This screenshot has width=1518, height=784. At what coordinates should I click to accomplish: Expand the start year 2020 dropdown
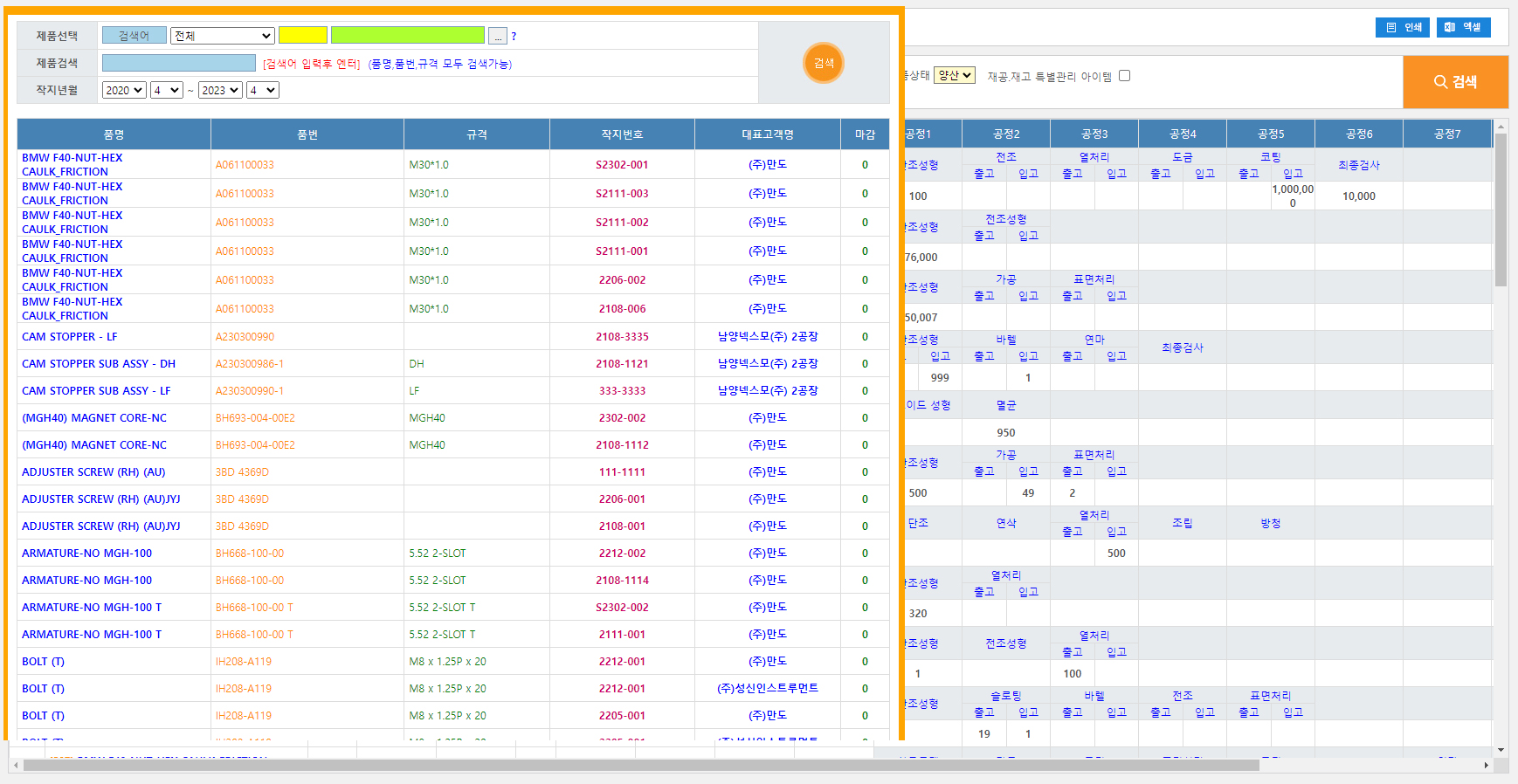(x=124, y=90)
